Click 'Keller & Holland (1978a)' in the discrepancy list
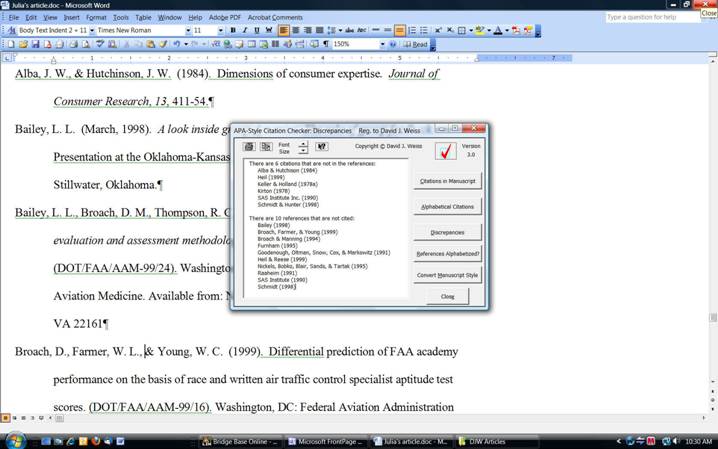The height and width of the screenshot is (449, 718). (287, 184)
